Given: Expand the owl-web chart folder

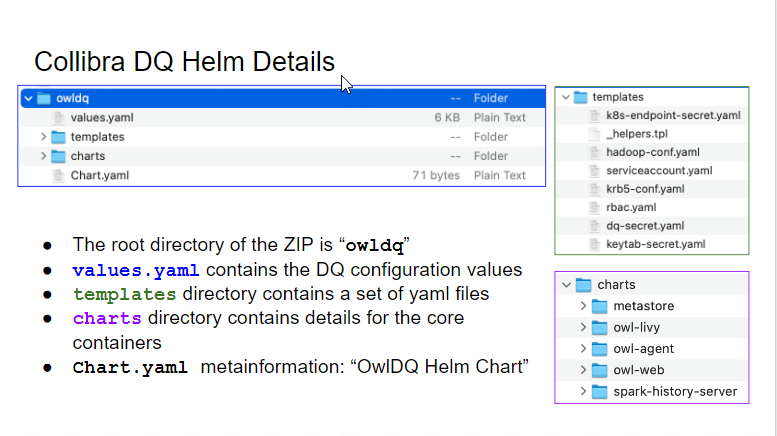Looking at the screenshot, I should click(x=582, y=370).
